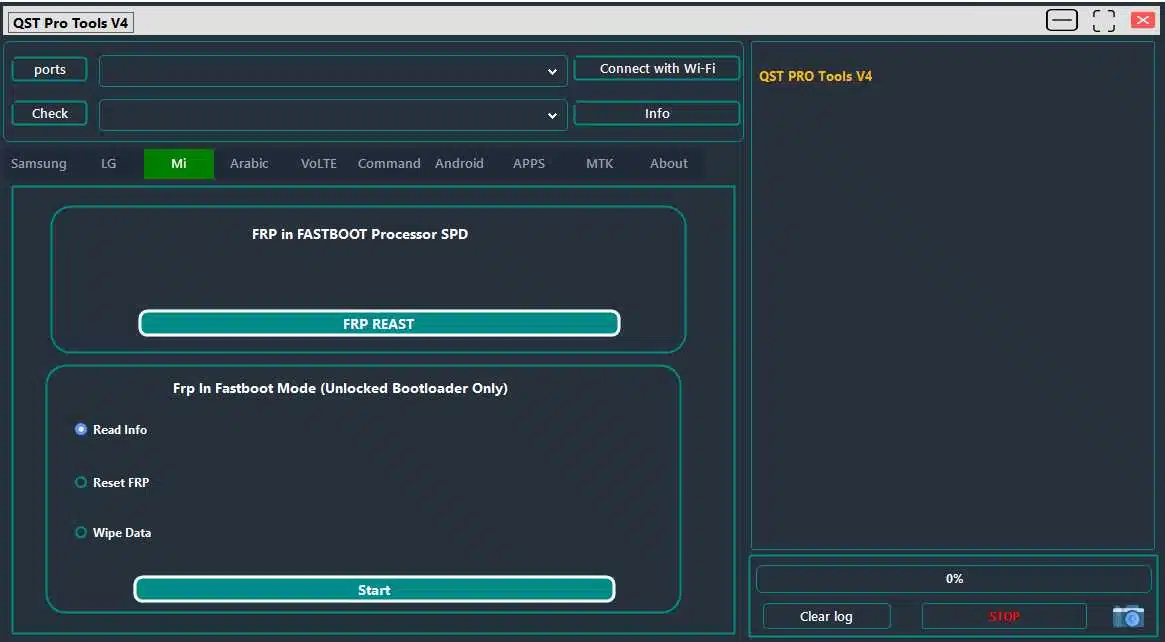Viewport: 1165px width, 642px height.
Task: Click the Check button
Action: point(50,114)
